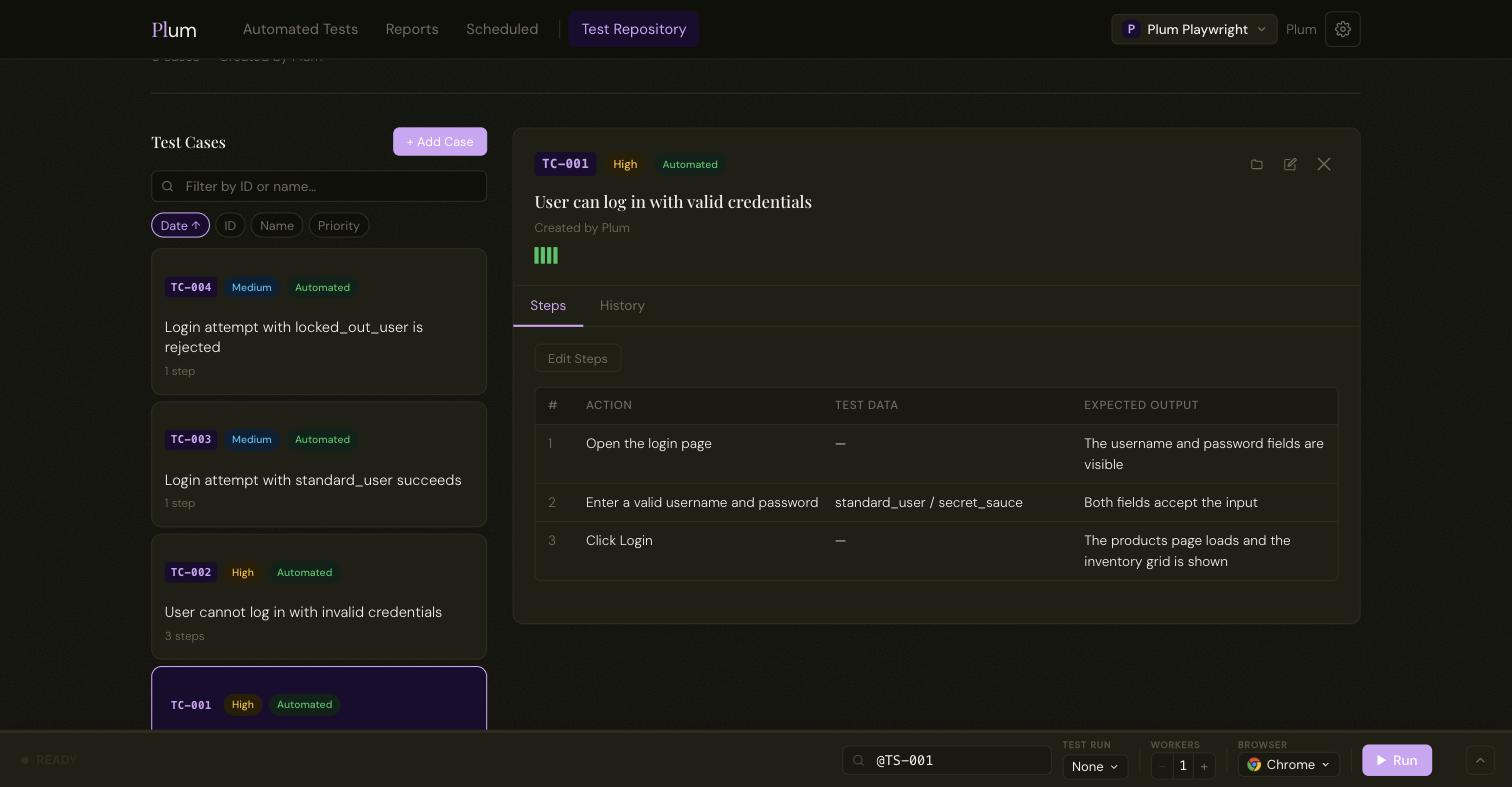Click the @TS-001 run filter field
1512x787 pixels.
[x=947, y=760]
